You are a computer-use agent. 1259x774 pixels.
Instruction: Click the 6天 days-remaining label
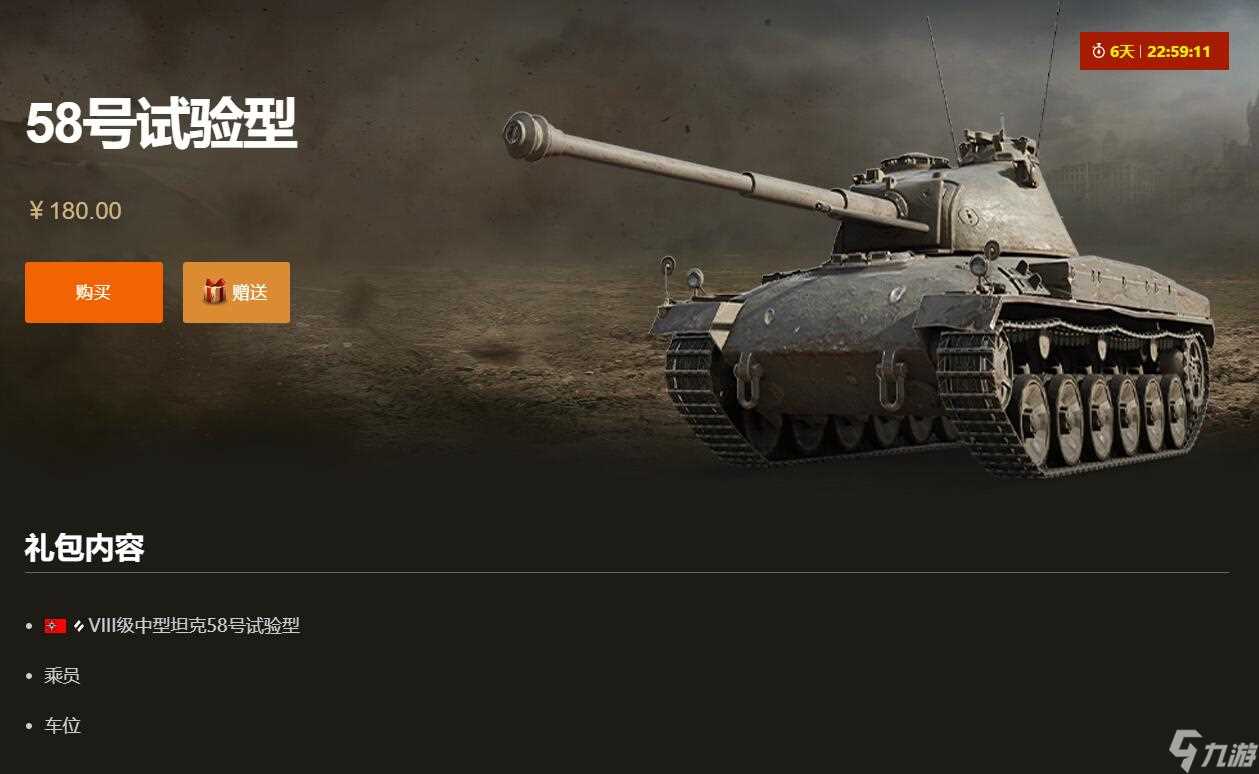click(x=1122, y=51)
